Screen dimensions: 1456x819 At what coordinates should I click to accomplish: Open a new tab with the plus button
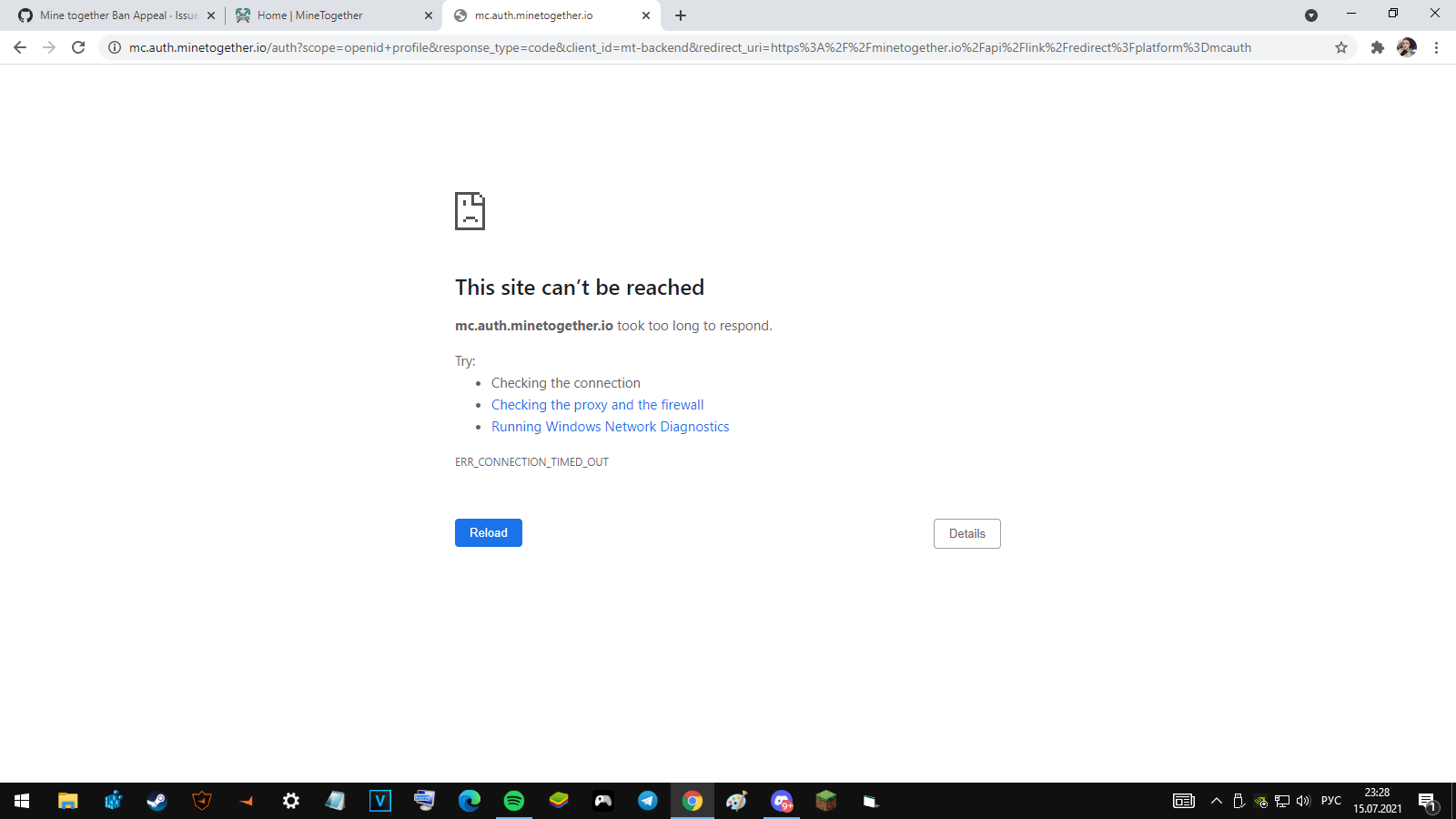pyautogui.click(x=681, y=15)
